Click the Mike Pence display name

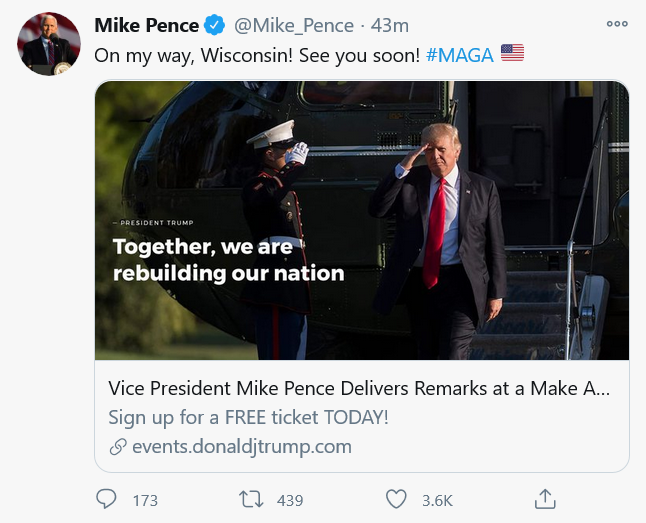147,26
